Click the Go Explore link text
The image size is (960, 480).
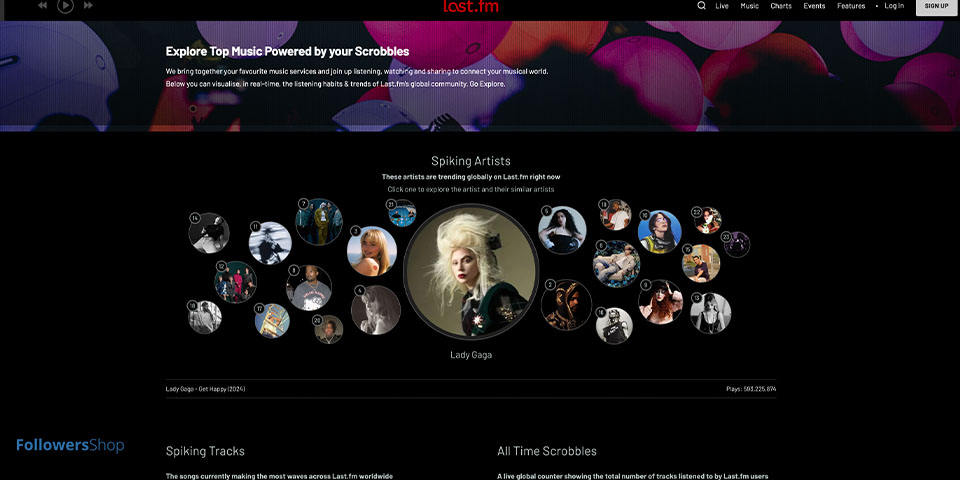click(487, 84)
